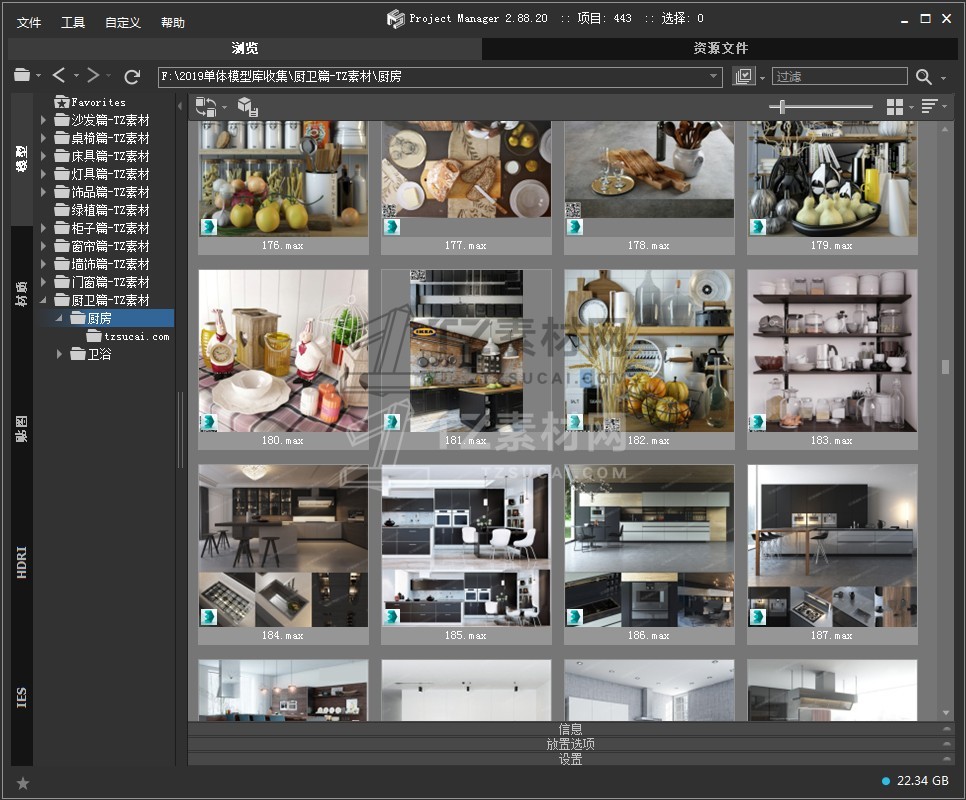Click the folder icon beside back arrow
Viewport: 966px width, 800px height.
[22, 76]
